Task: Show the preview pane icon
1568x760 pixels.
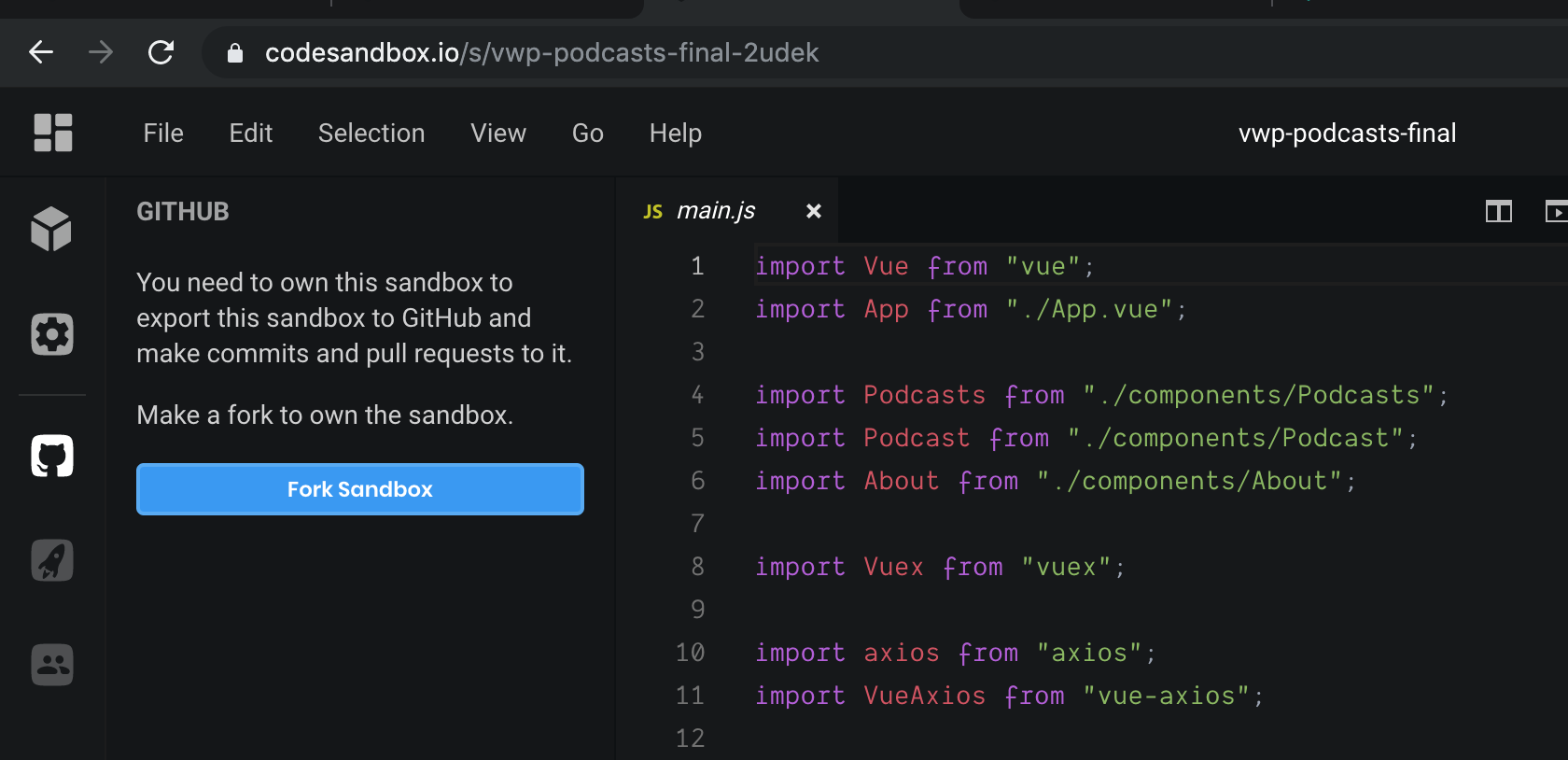Action: pyautogui.click(x=1556, y=212)
